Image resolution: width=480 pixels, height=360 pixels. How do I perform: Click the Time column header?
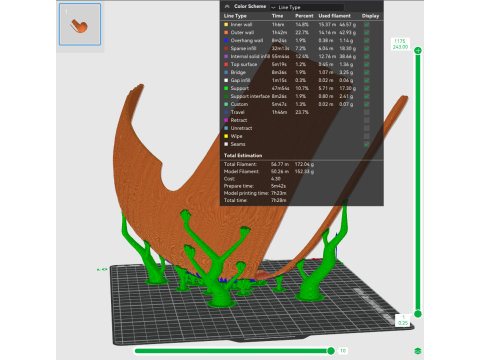pos(277,16)
